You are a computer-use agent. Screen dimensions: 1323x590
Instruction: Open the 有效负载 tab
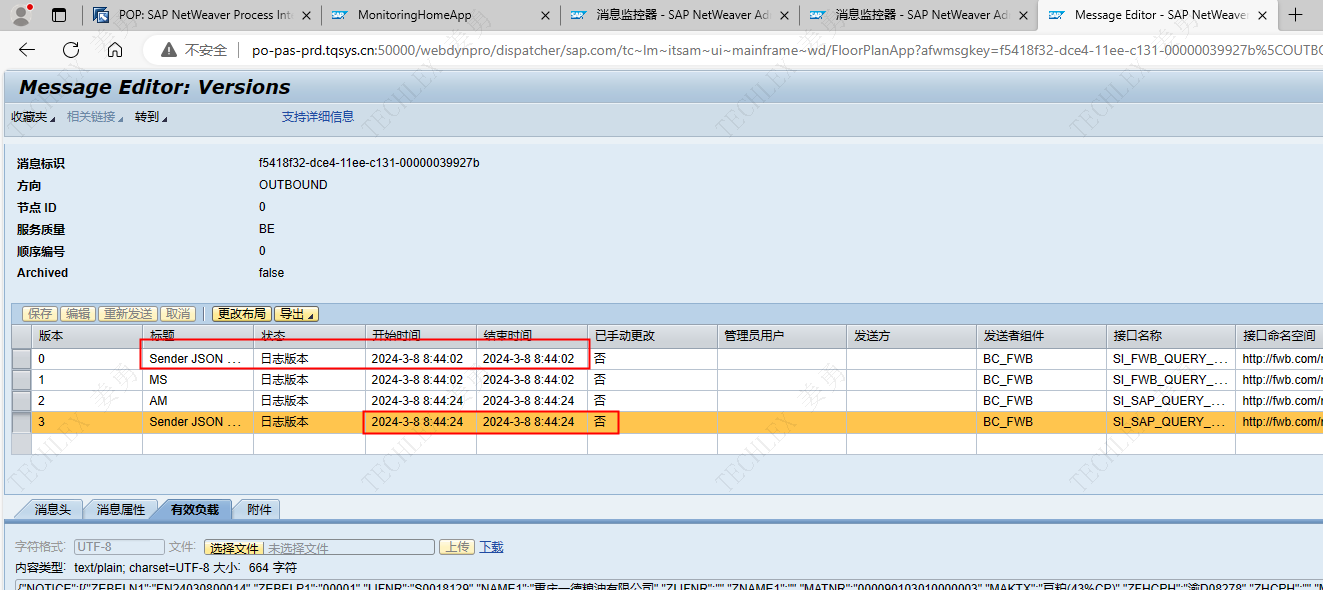pyautogui.click(x=194, y=509)
